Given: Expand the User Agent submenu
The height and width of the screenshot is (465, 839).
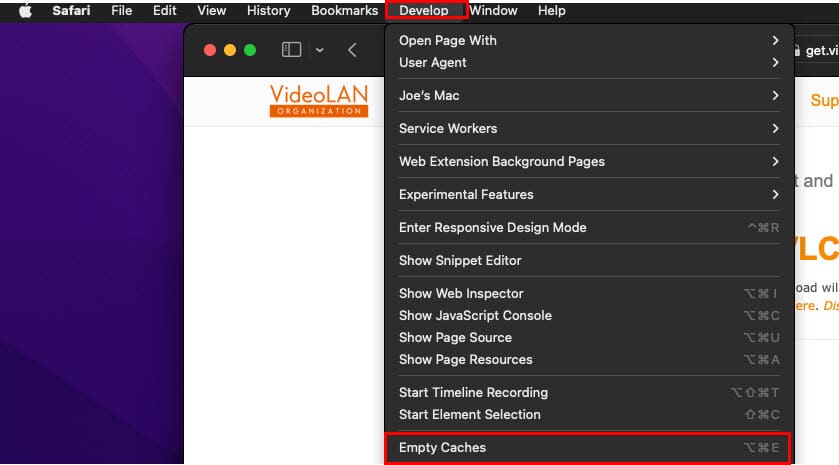Looking at the screenshot, I should coord(589,63).
